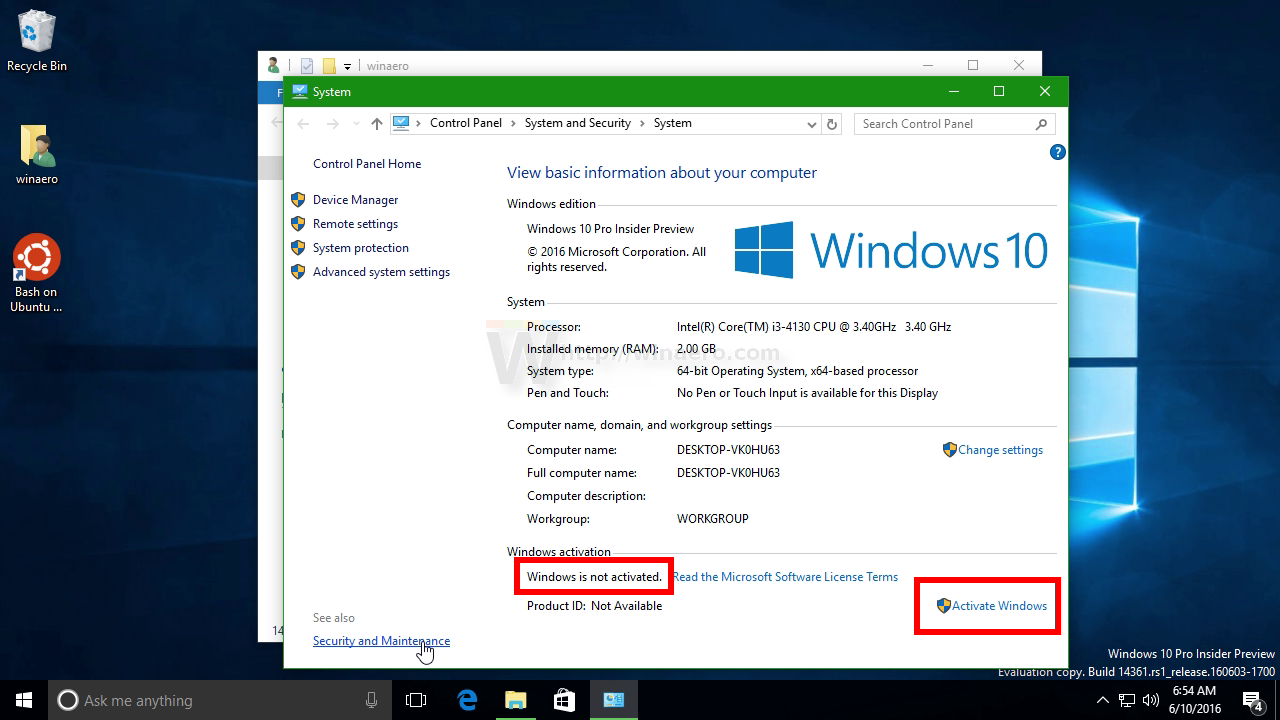Image resolution: width=1280 pixels, height=720 pixels.
Task: Open Task View from the taskbar
Action: coord(415,700)
